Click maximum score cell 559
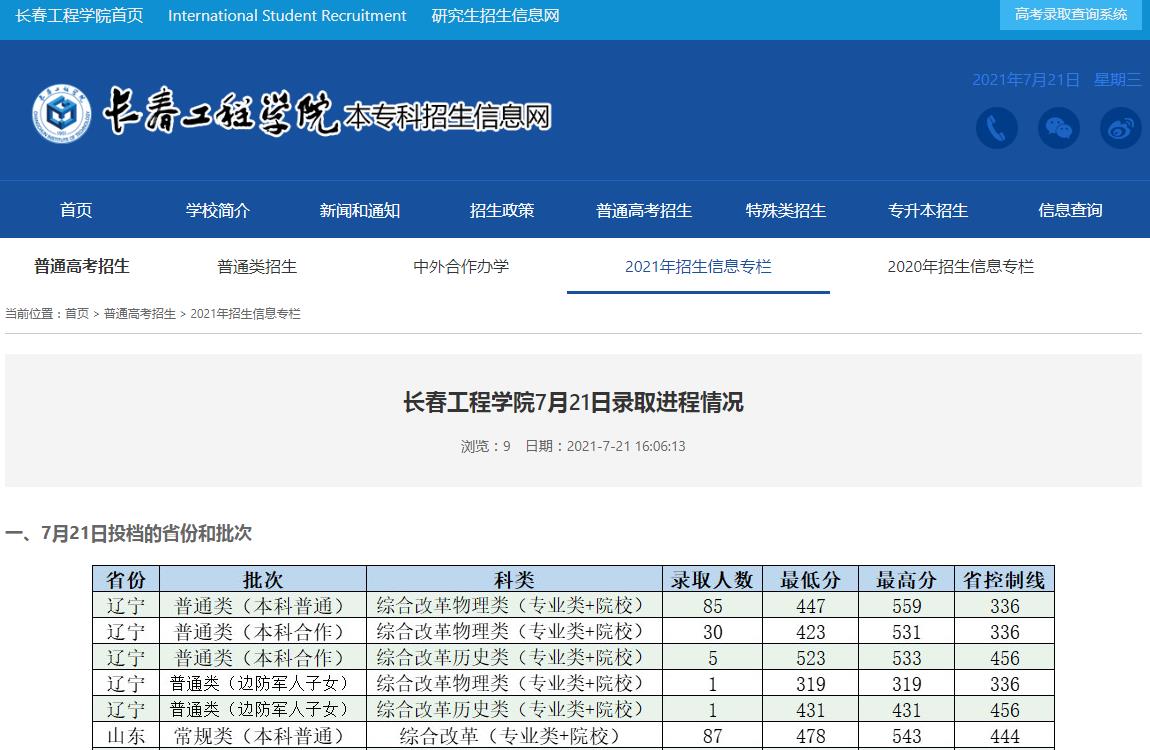 point(907,606)
